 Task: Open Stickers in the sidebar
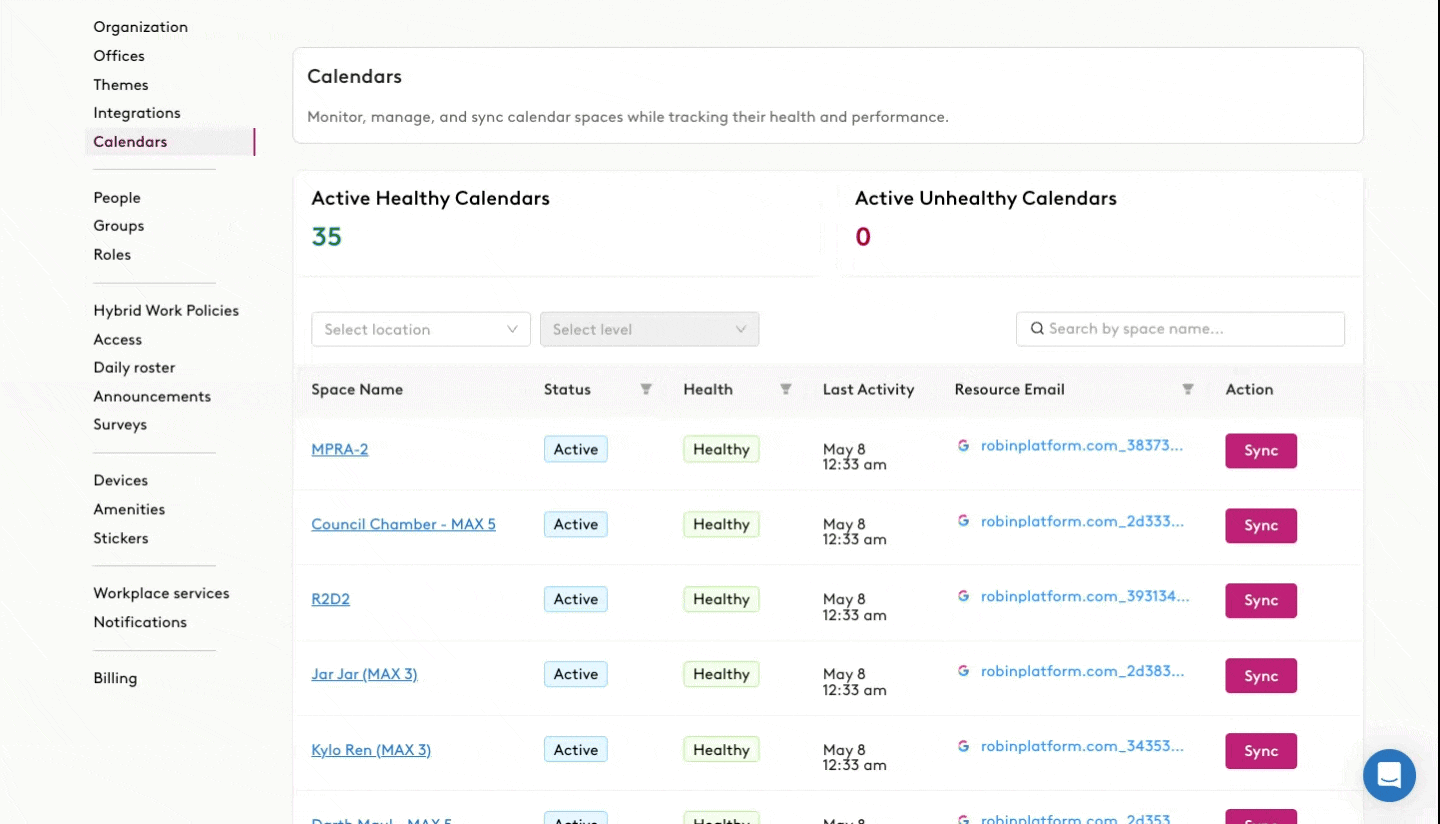[121, 538]
